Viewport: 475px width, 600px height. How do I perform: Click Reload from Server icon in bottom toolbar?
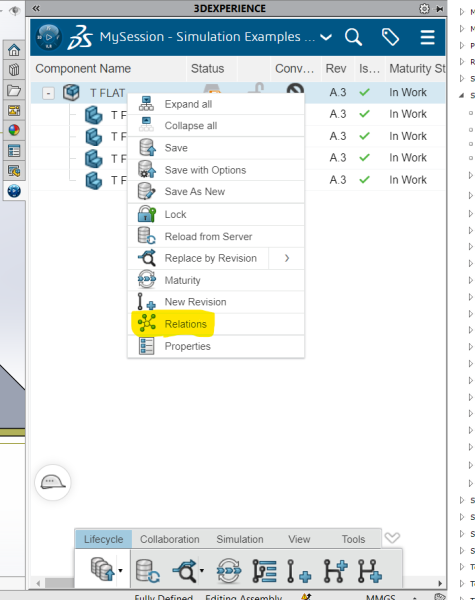tap(148, 571)
